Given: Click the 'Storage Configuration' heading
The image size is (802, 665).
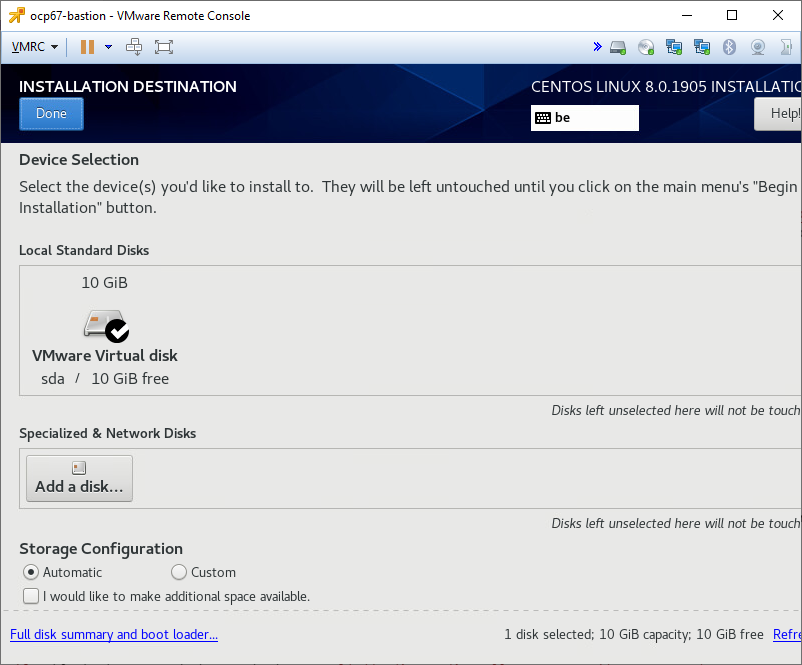Looking at the screenshot, I should tap(101, 548).
